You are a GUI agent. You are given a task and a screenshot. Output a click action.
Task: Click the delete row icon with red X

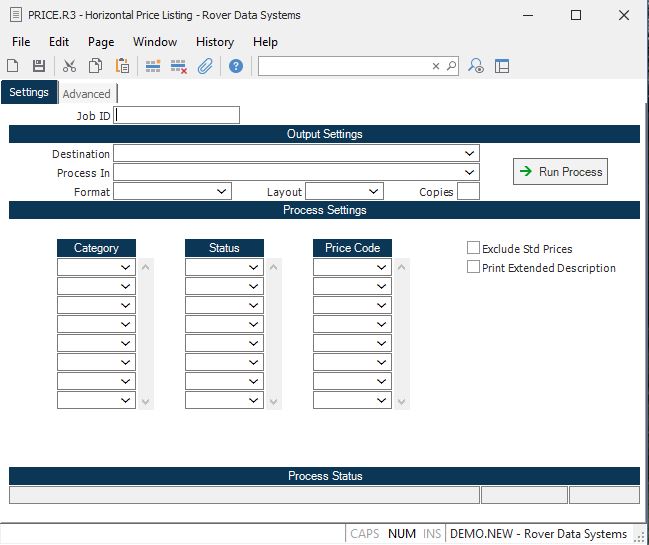(179, 66)
